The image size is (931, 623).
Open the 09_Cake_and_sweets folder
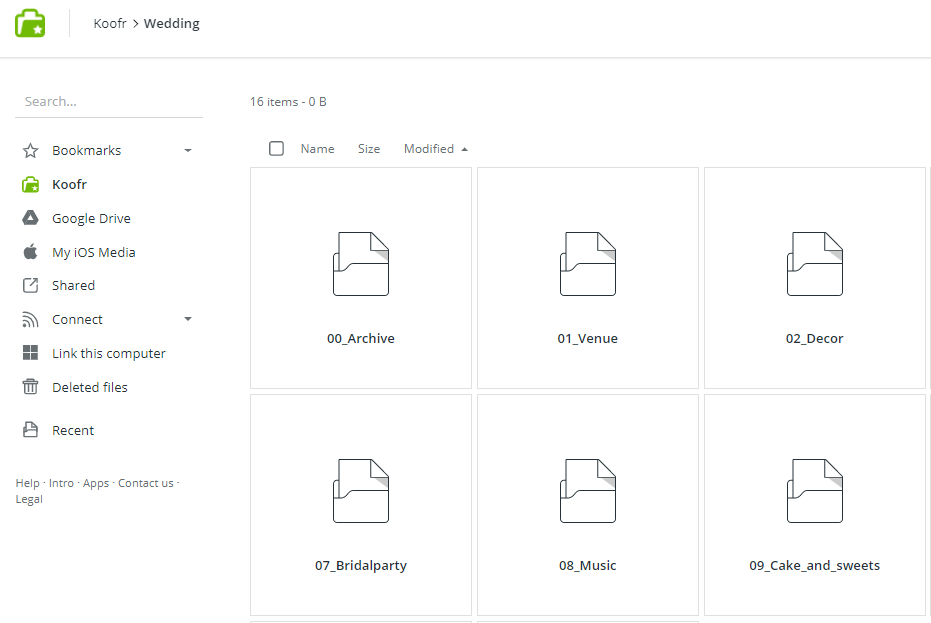815,505
